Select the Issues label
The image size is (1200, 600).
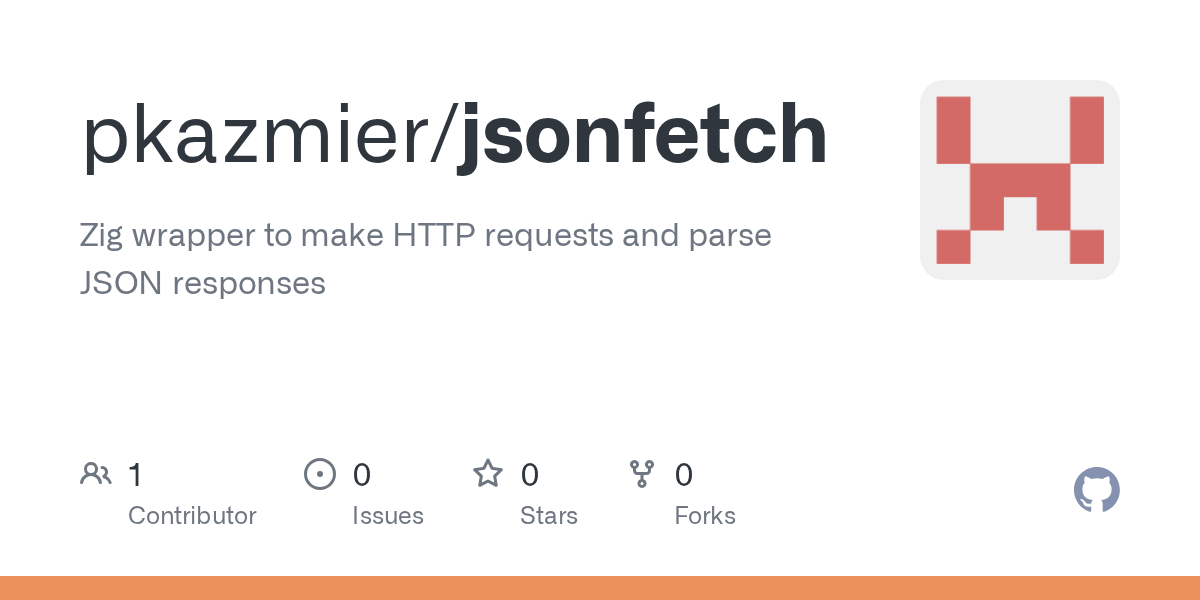coord(387,516)
